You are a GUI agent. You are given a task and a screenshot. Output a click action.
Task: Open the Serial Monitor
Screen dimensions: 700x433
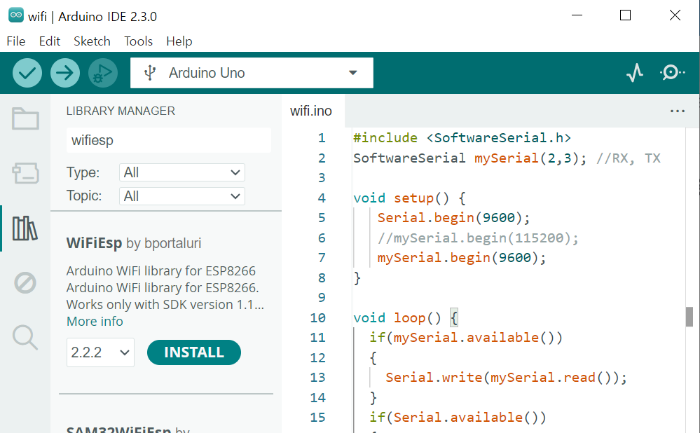point(672,73)
